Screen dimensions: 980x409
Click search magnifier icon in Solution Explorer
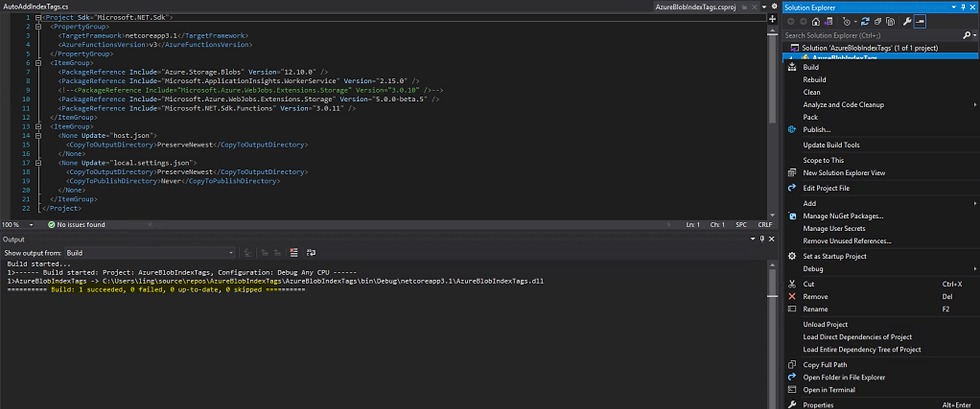click(967, 36)
